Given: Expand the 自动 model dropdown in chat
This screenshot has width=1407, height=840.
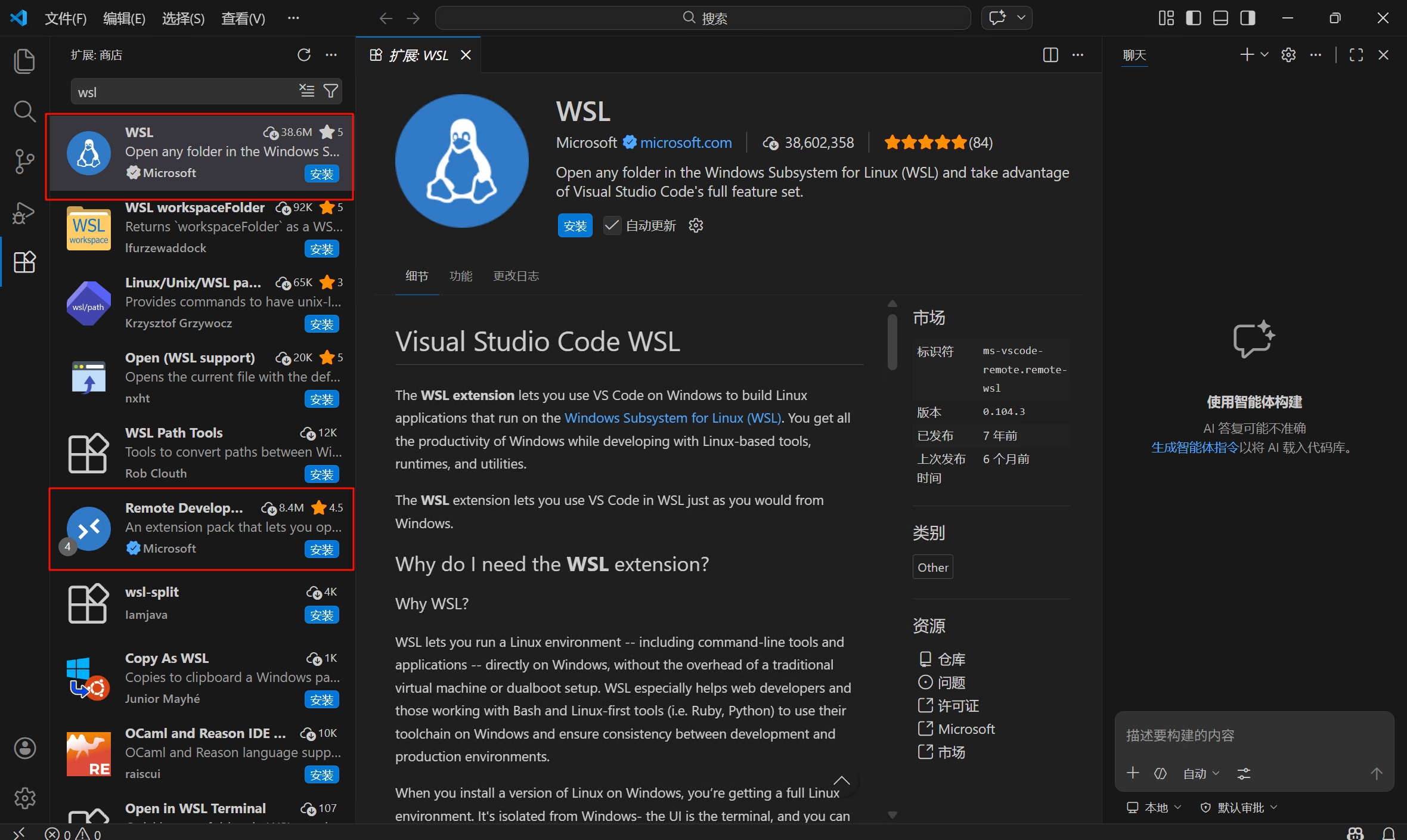Looking at the screenshot, I should tap(1201, 773).
